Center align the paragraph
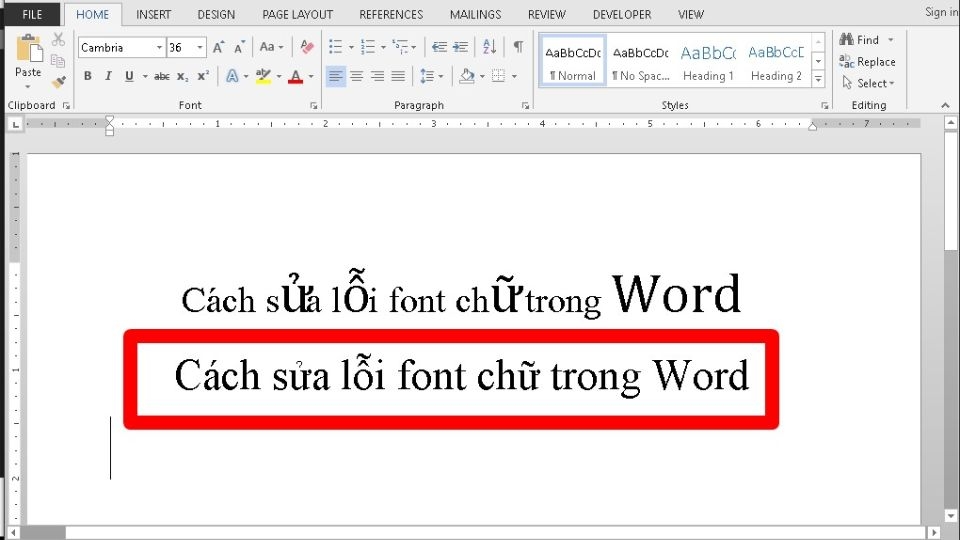960x540 pixels. pos(356,77)
